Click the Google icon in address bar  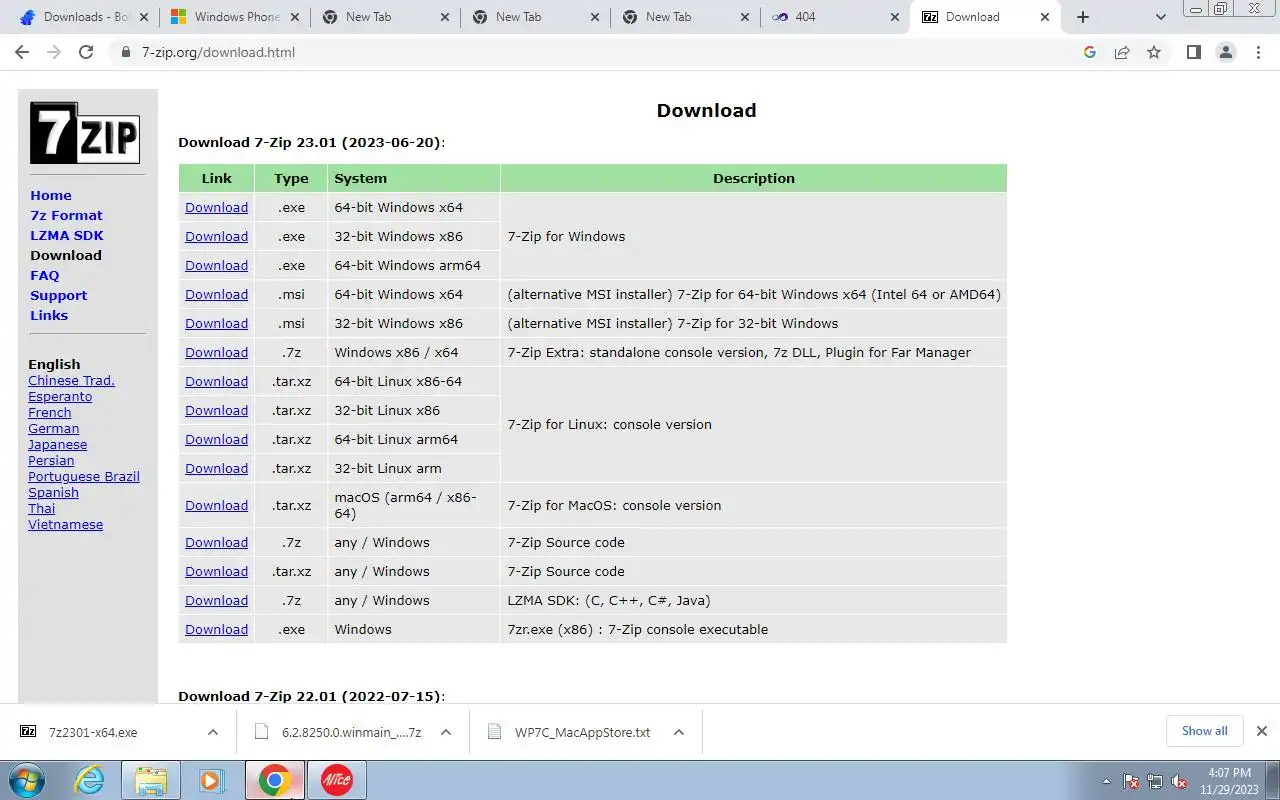click(1090, 52)
